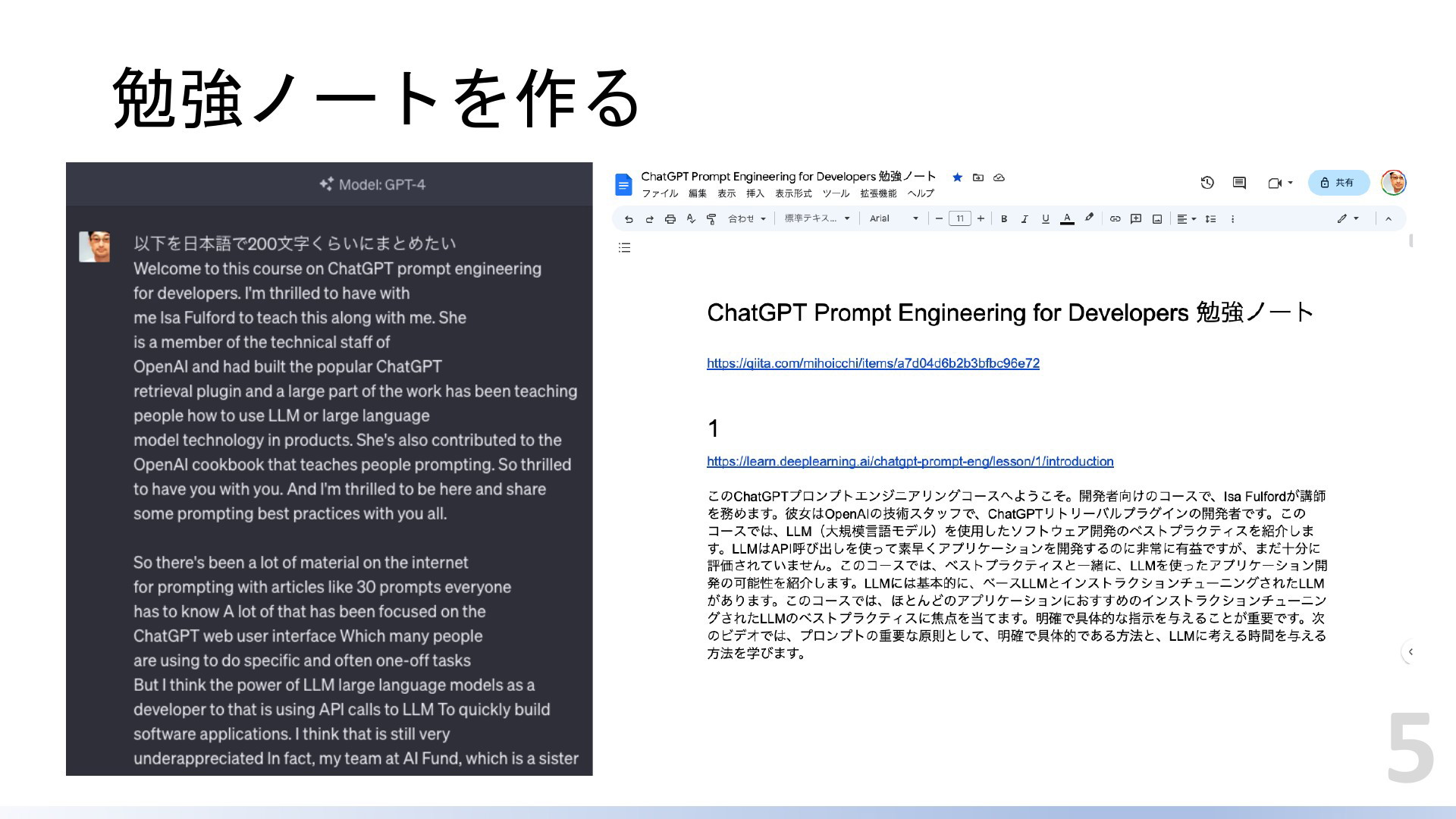Insert a link from the toolbar
The height and width of the screenshot is (819, 1456).
click(x=1115, y=219)
